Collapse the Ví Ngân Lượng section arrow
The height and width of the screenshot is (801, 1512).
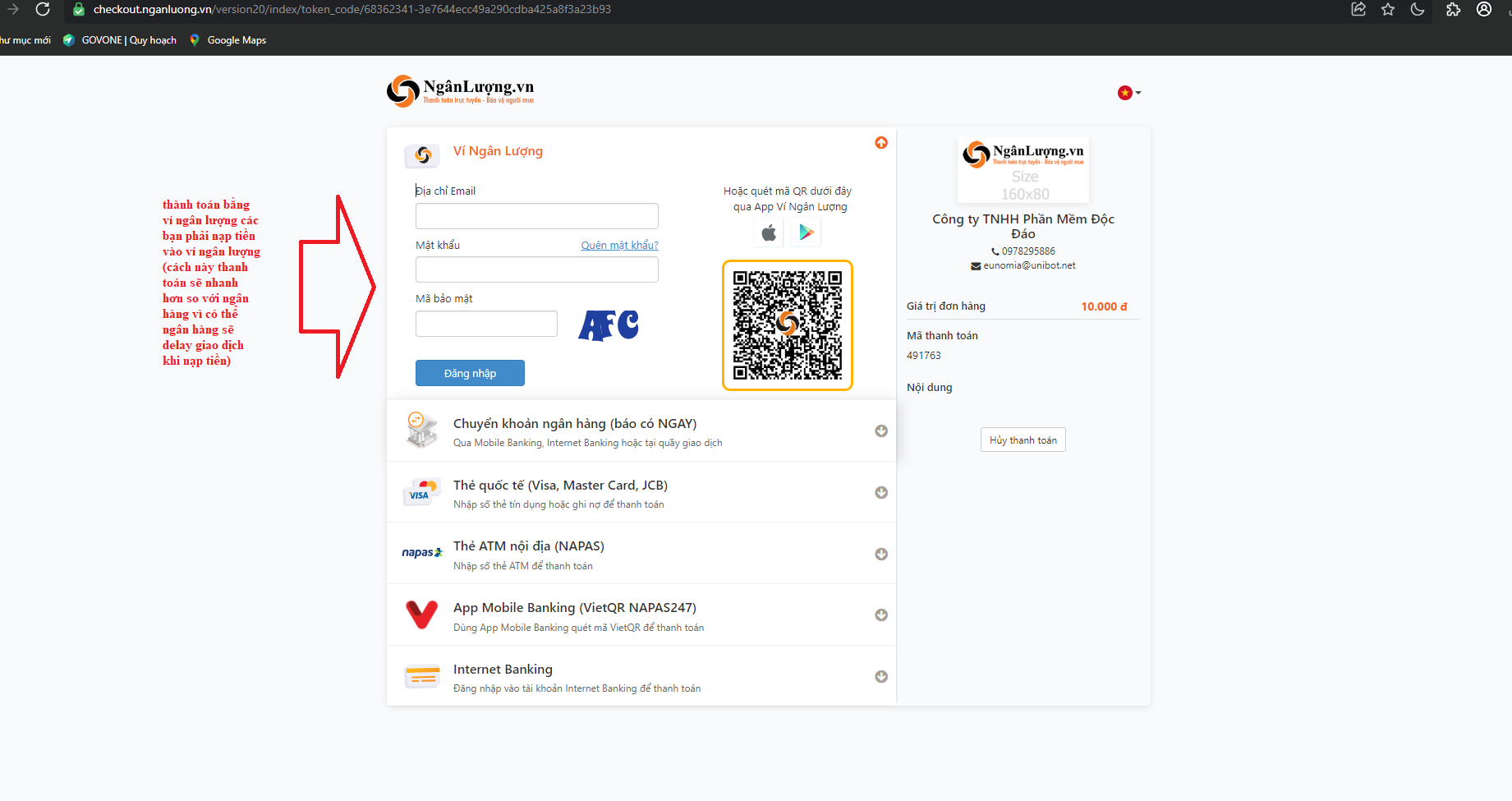(881, 143)
